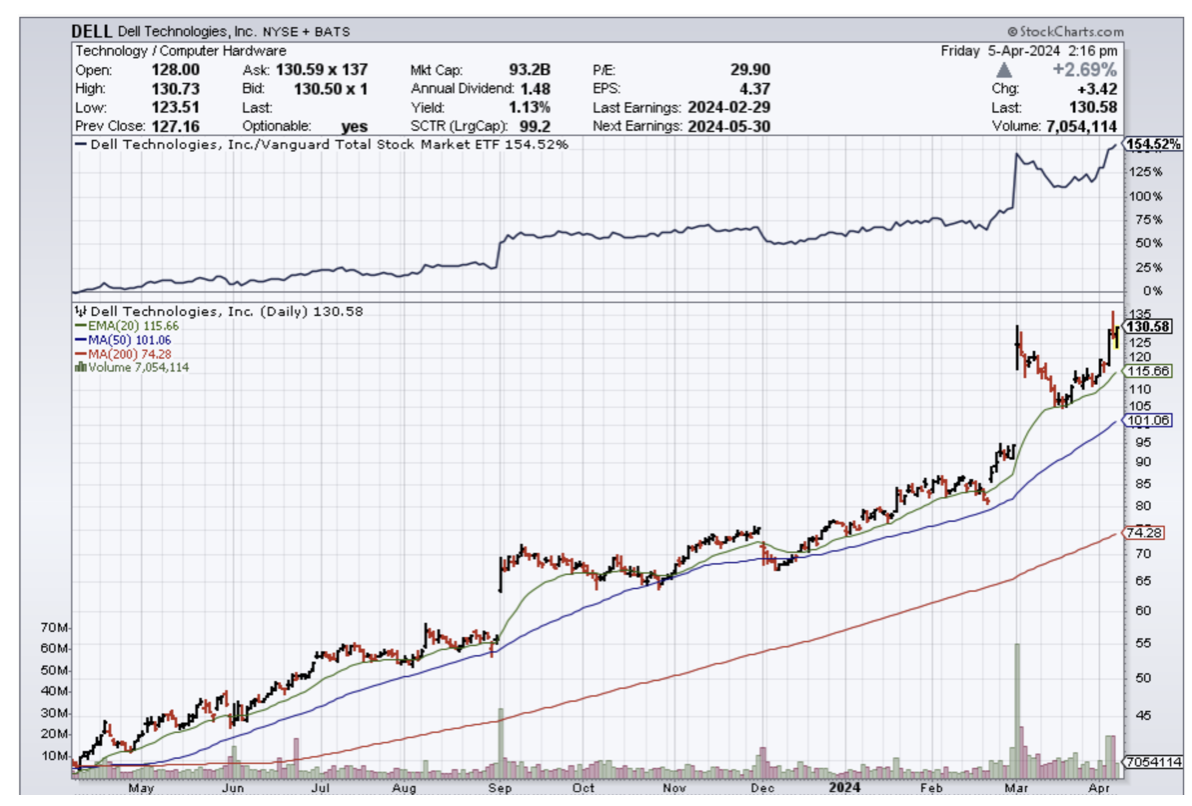Image resolution: width=1192 pixels, height=806 pixels.
Task: Click the 130.58 last price tag on axis
Action: pos(1148,327)
